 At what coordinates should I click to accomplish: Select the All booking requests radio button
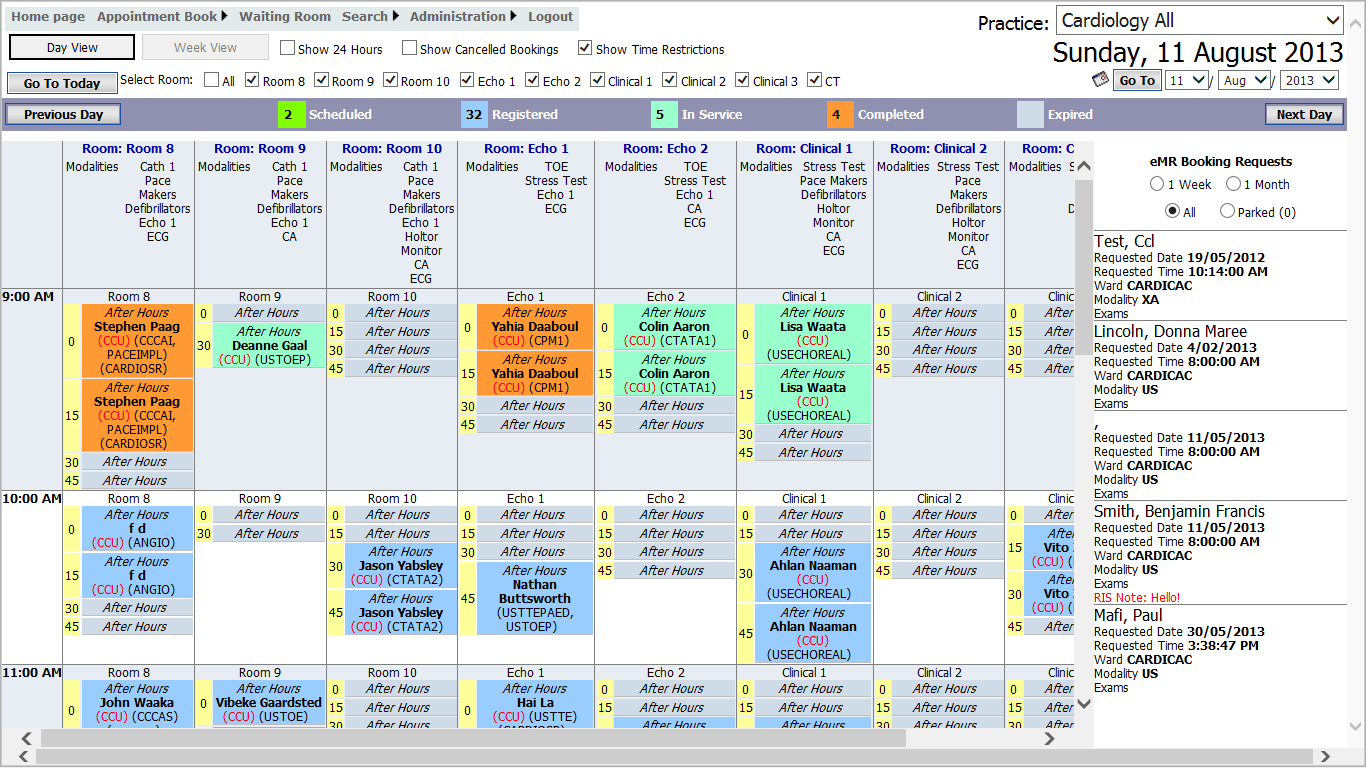click(1172, 211)
